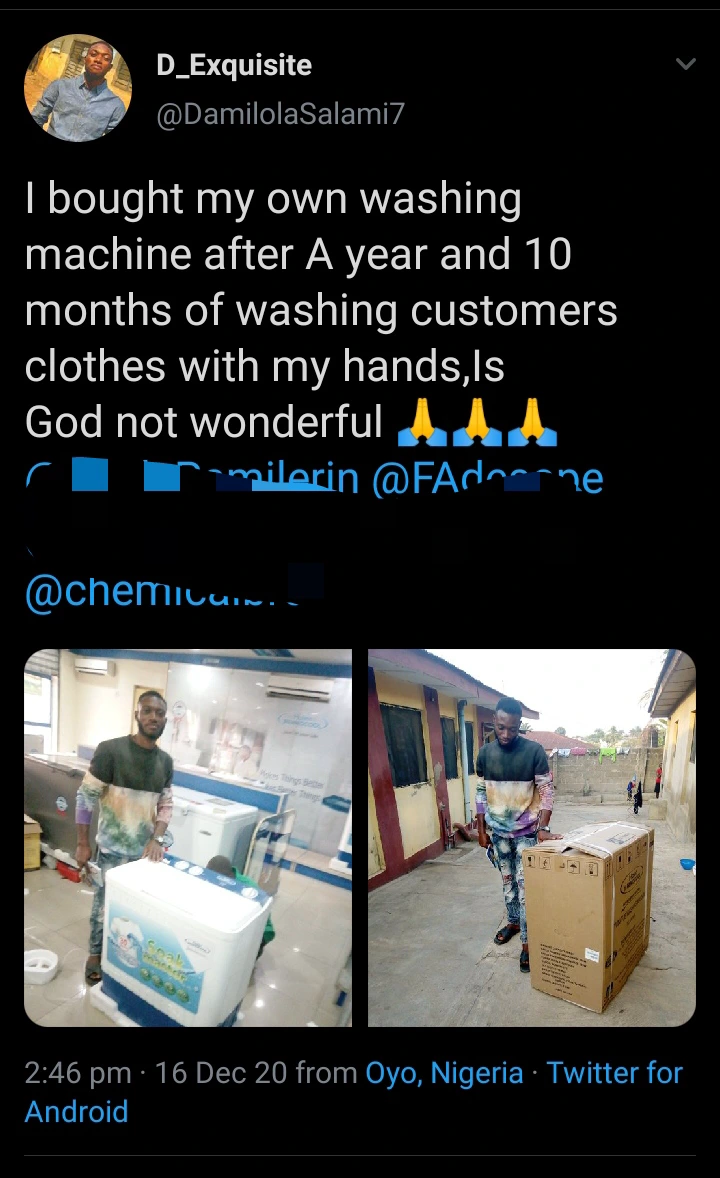Screen dimensions: 720x1178
Task: Click the praying hands emoji row
Action: 477,422
